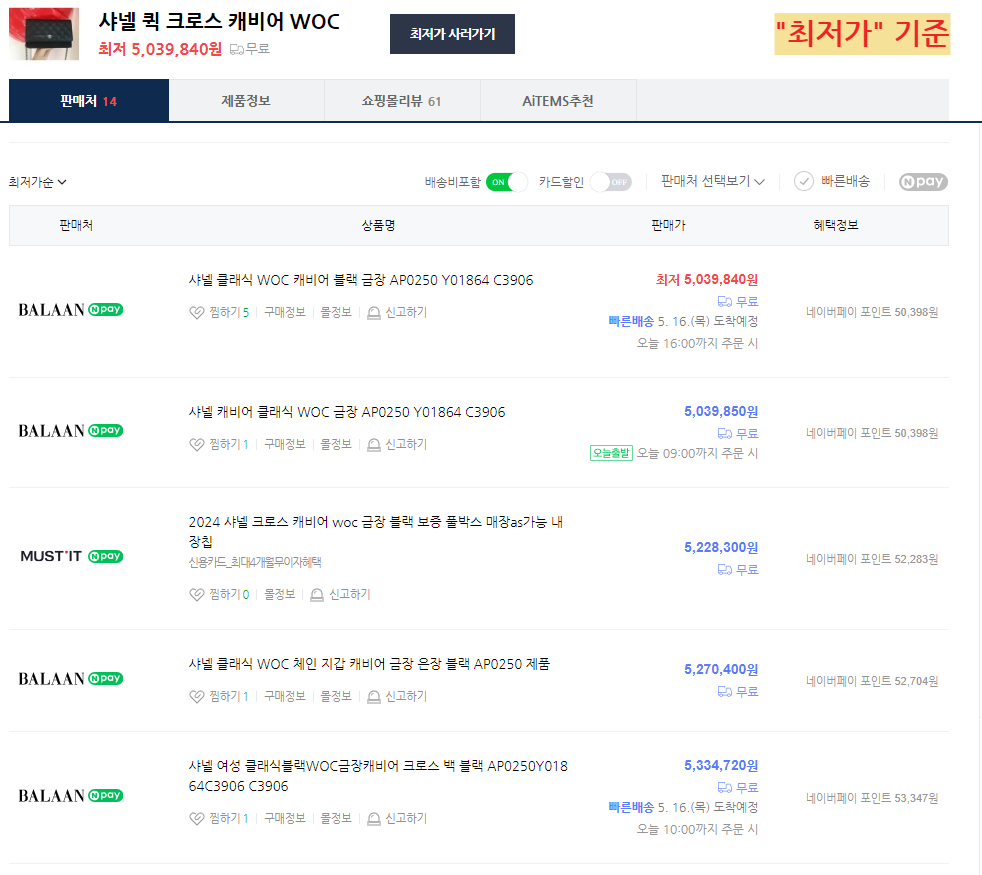Open 샤넬 여성 클래식블랙WOC금장캐비어 product link
This screenshot has width=982, height=875.
tap(378, 776)
